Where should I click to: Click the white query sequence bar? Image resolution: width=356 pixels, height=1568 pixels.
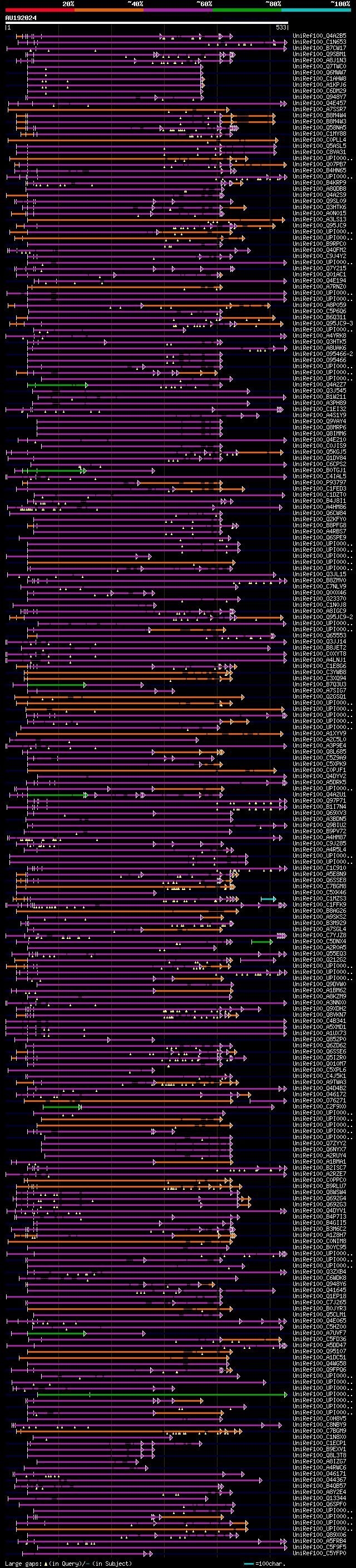coord(147,23)
